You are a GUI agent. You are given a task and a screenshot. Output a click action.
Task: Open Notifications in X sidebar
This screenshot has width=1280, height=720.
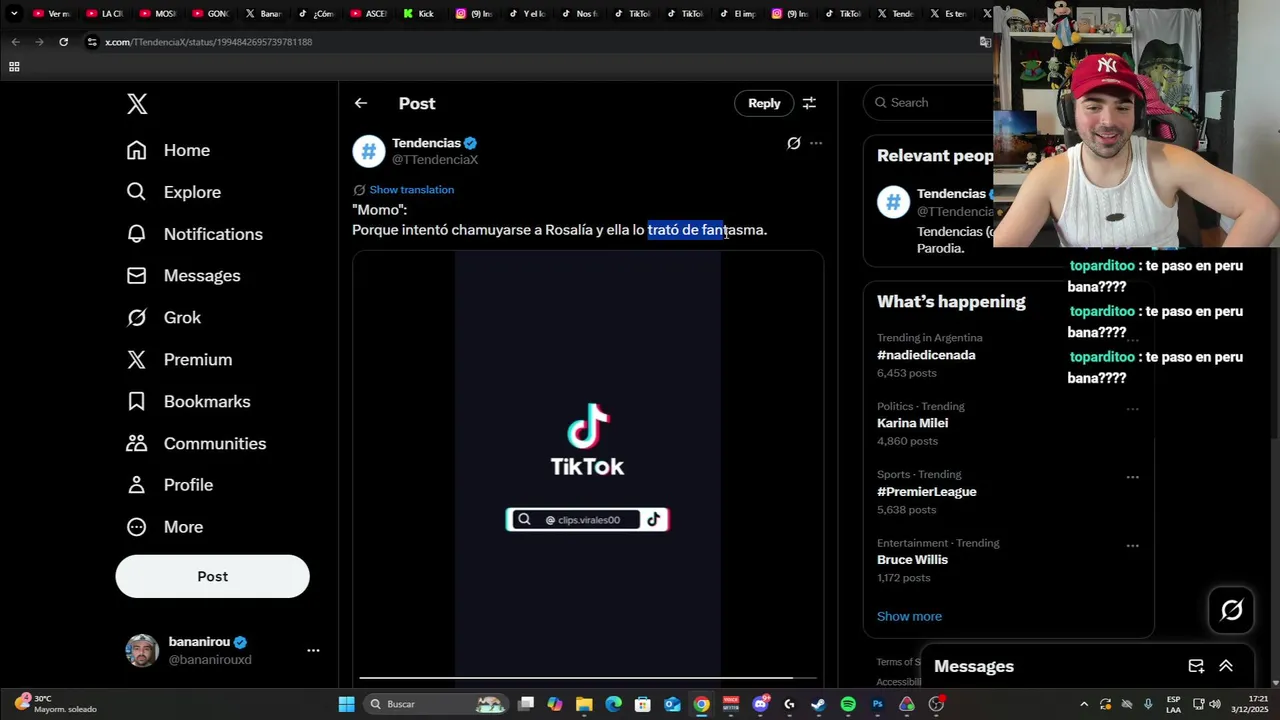(x=194, y=234)
